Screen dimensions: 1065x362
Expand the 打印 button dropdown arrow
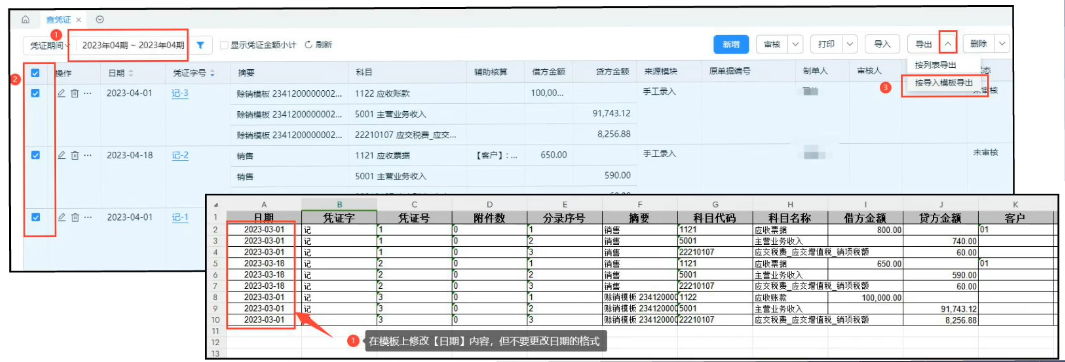(850, 44)
